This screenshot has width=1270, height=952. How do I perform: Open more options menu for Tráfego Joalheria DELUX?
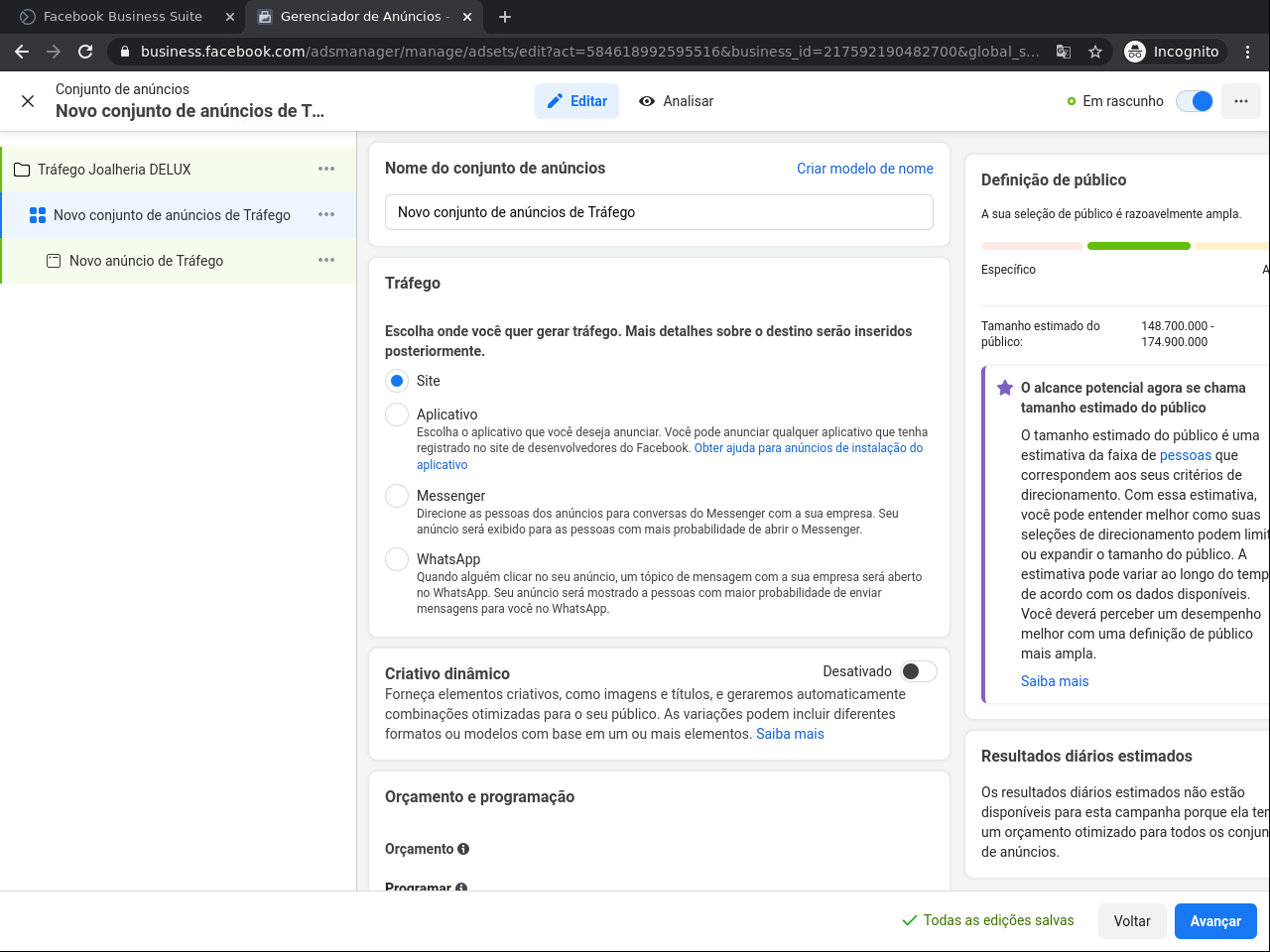tap(326, 170)
